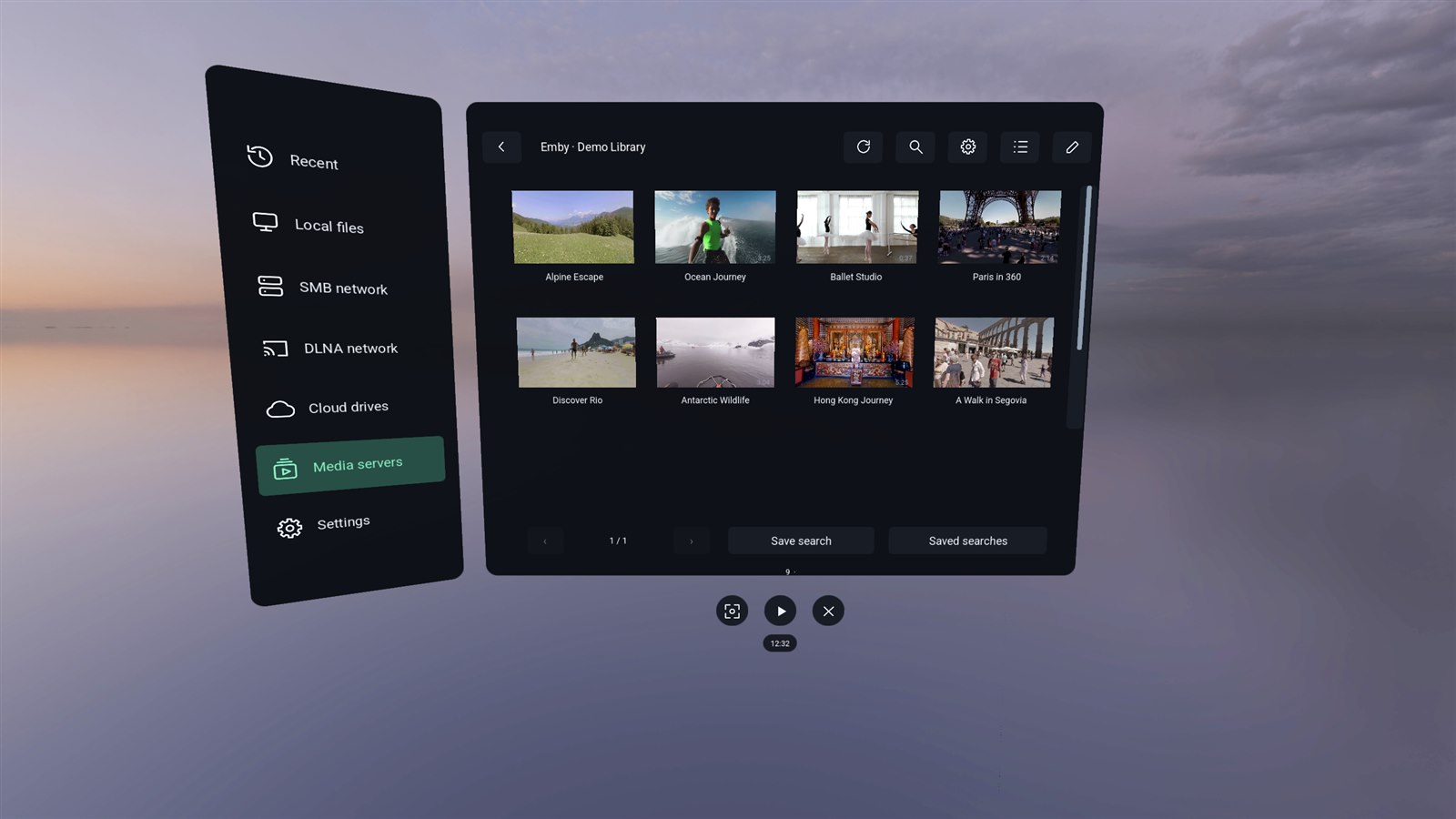The image size is (1456, 819).
Task: Close the panel with X button
Action: pos(828,611)
